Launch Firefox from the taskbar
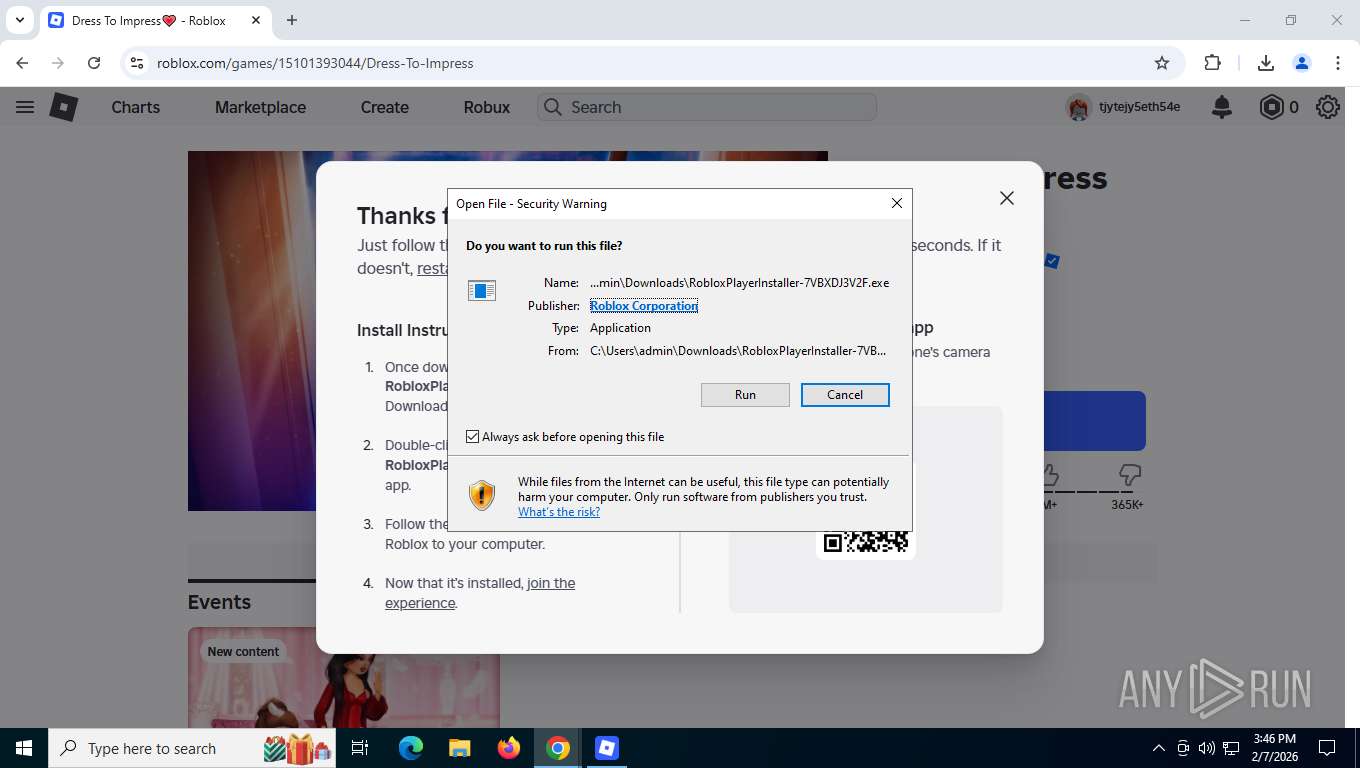 (509, 748)
